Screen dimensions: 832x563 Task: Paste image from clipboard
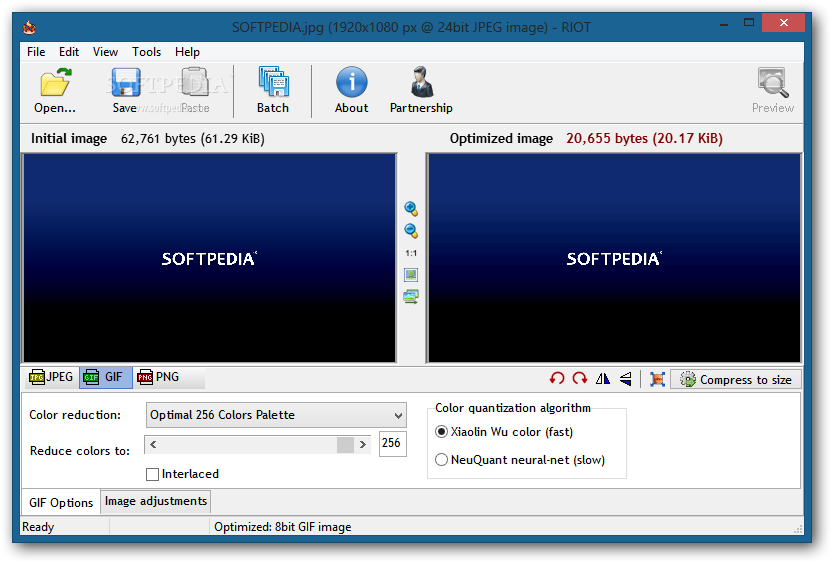click(x=195, y=90)
